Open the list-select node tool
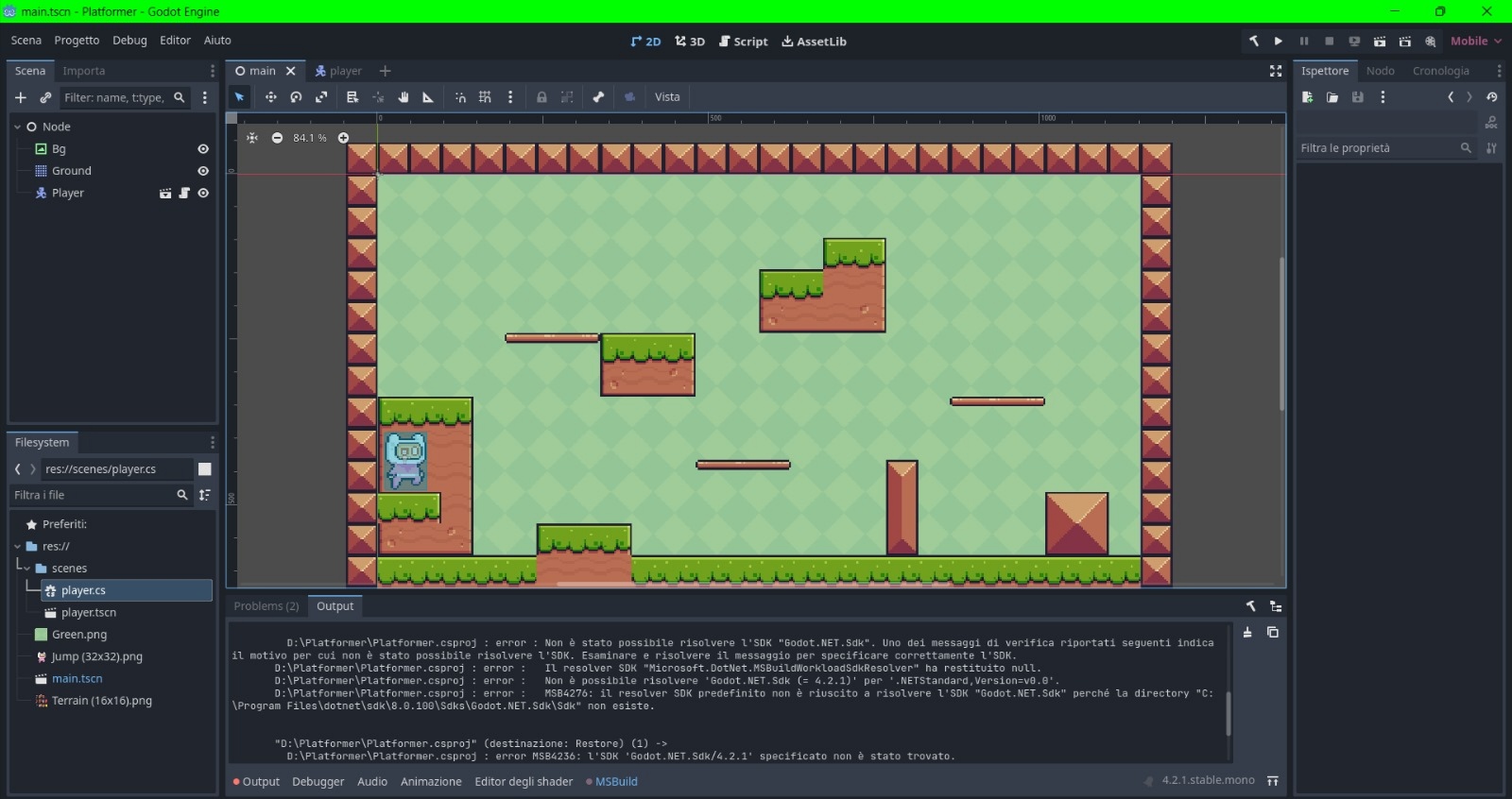Screen dimensions: 1512x799 tap(352, 97)
